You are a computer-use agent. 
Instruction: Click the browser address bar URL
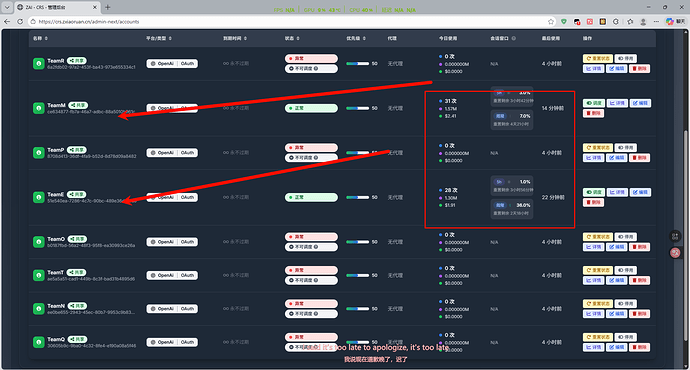click(x=89, y=22)
